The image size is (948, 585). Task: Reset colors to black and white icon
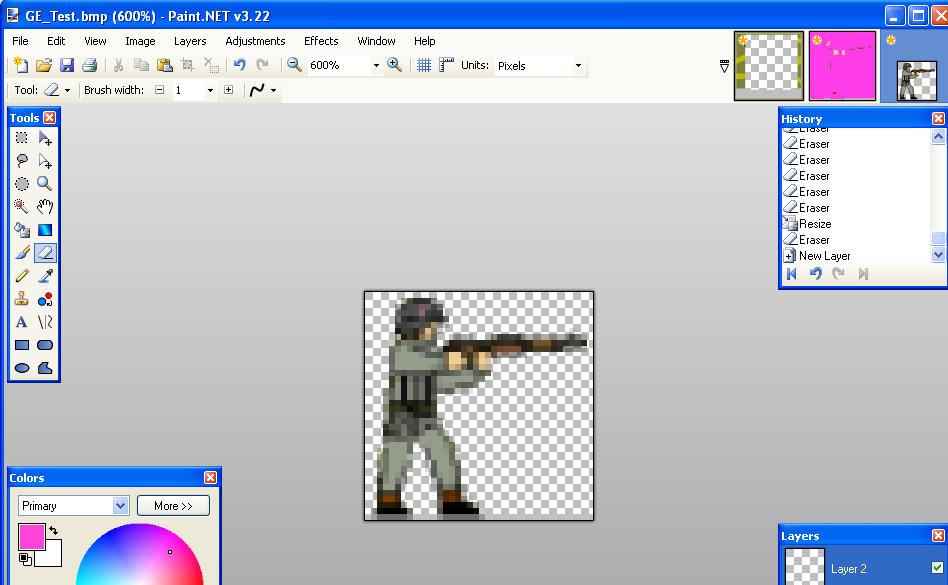pos(25,559)
